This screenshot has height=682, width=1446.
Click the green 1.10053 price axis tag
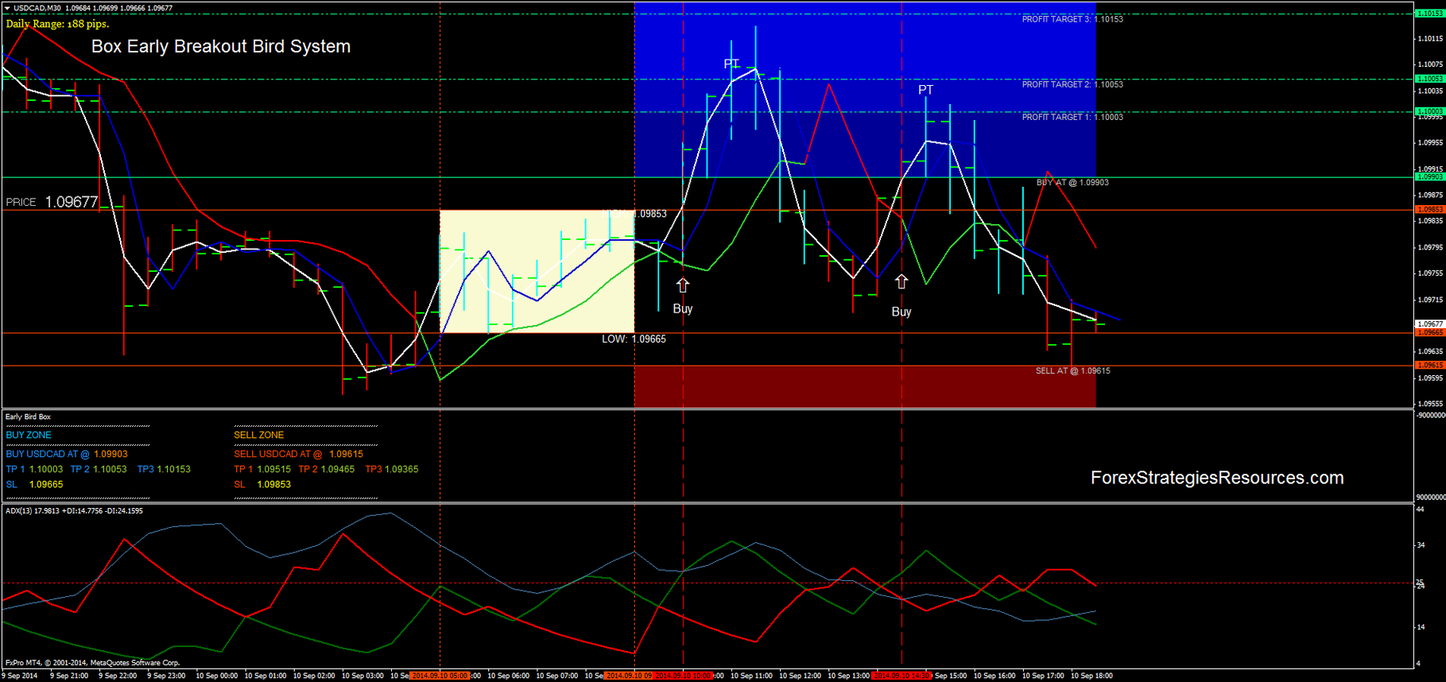point(1428,78)
